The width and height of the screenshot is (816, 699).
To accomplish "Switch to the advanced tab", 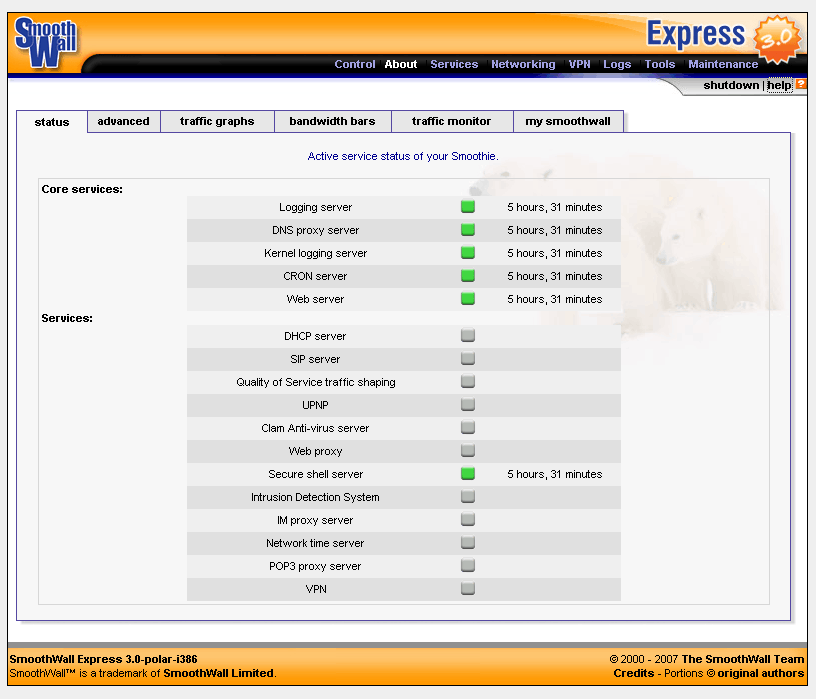I will click(x=123, y=121).
